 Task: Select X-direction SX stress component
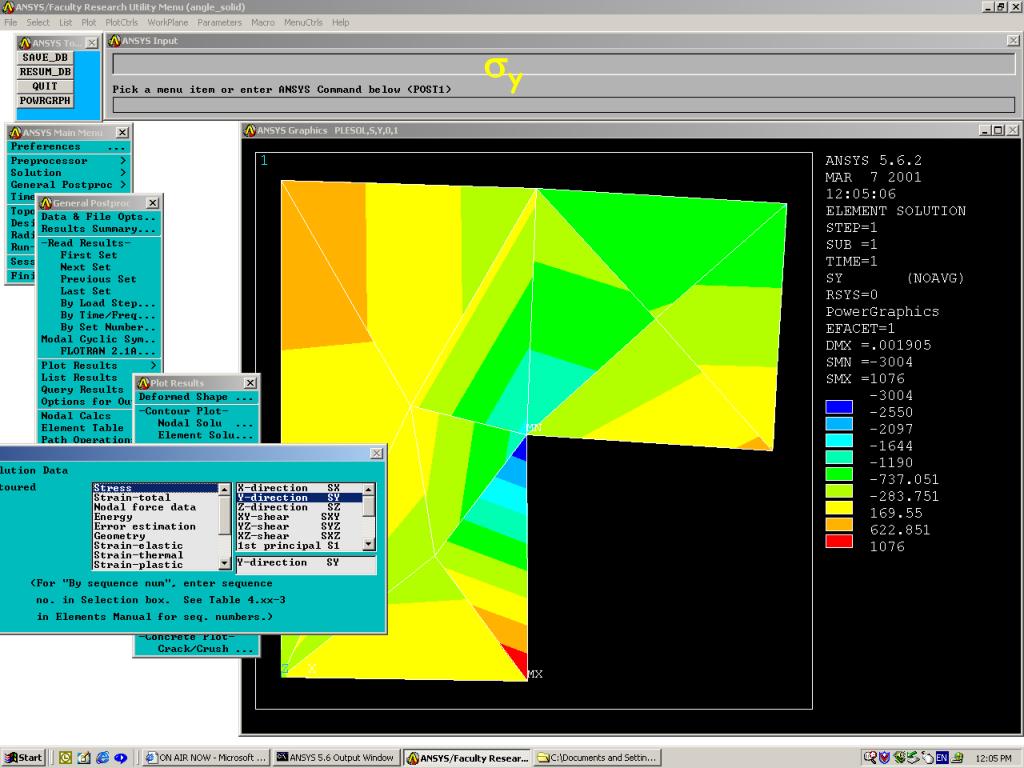[x=299, y=488]
